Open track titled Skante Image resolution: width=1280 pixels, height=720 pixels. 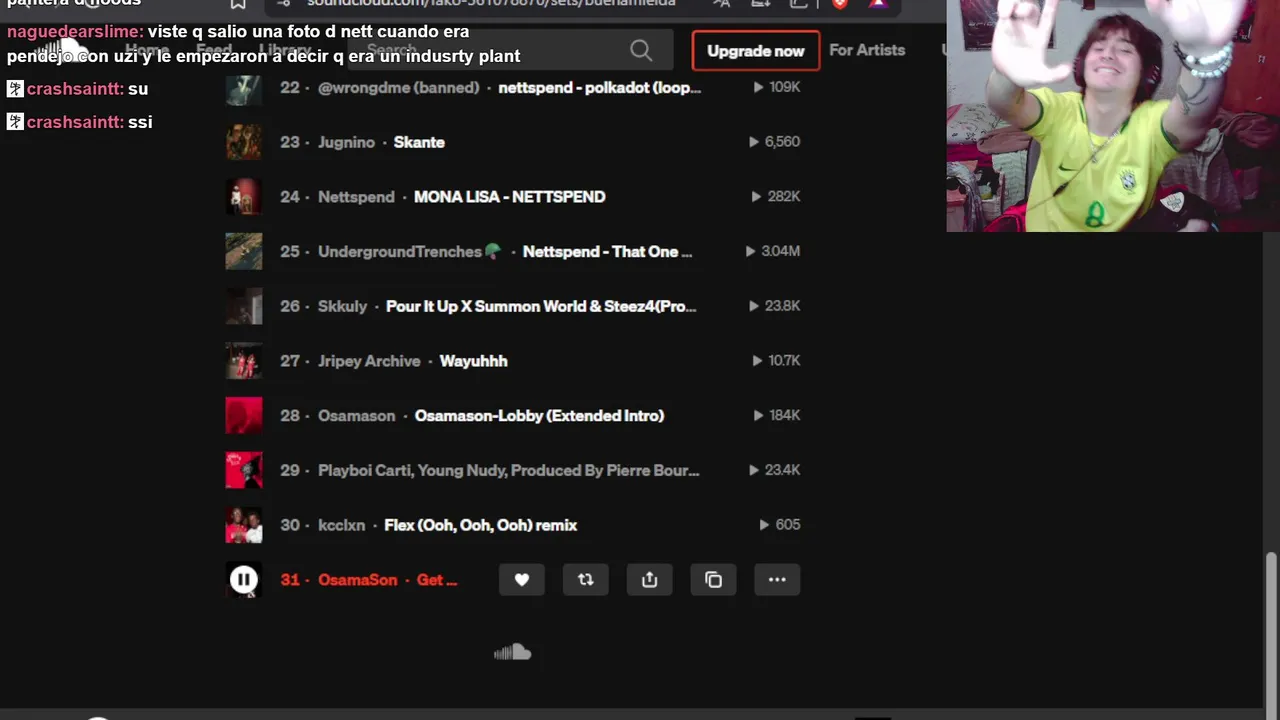[x=419, y=142]
